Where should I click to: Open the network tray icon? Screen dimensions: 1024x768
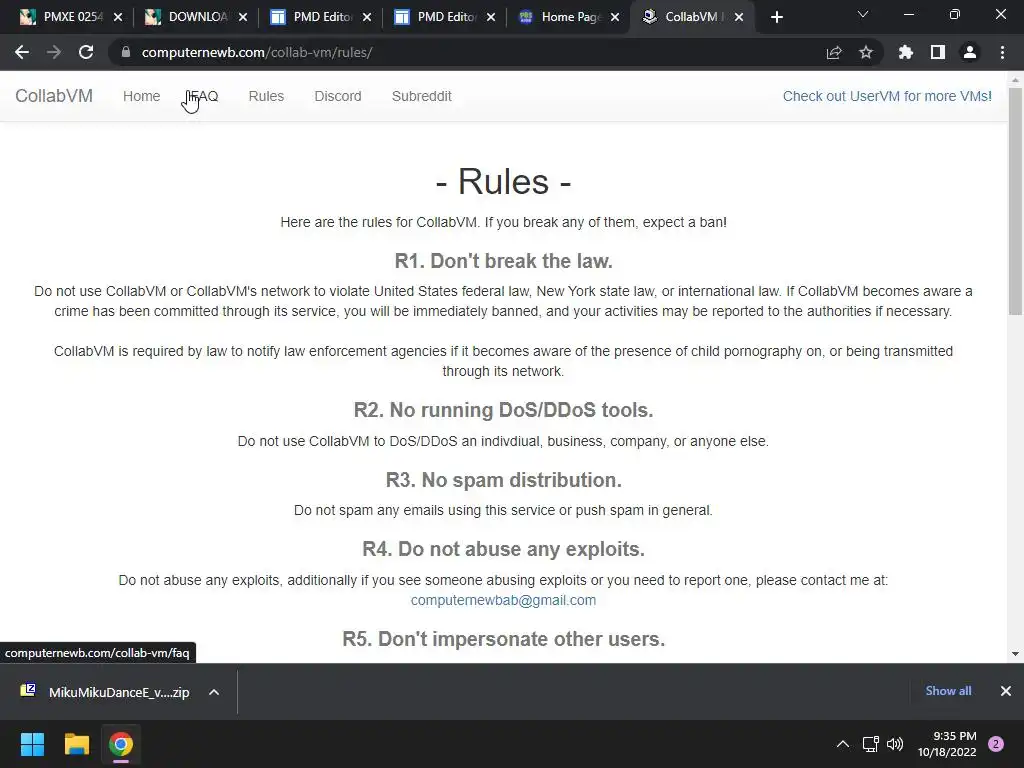(871, 744)
